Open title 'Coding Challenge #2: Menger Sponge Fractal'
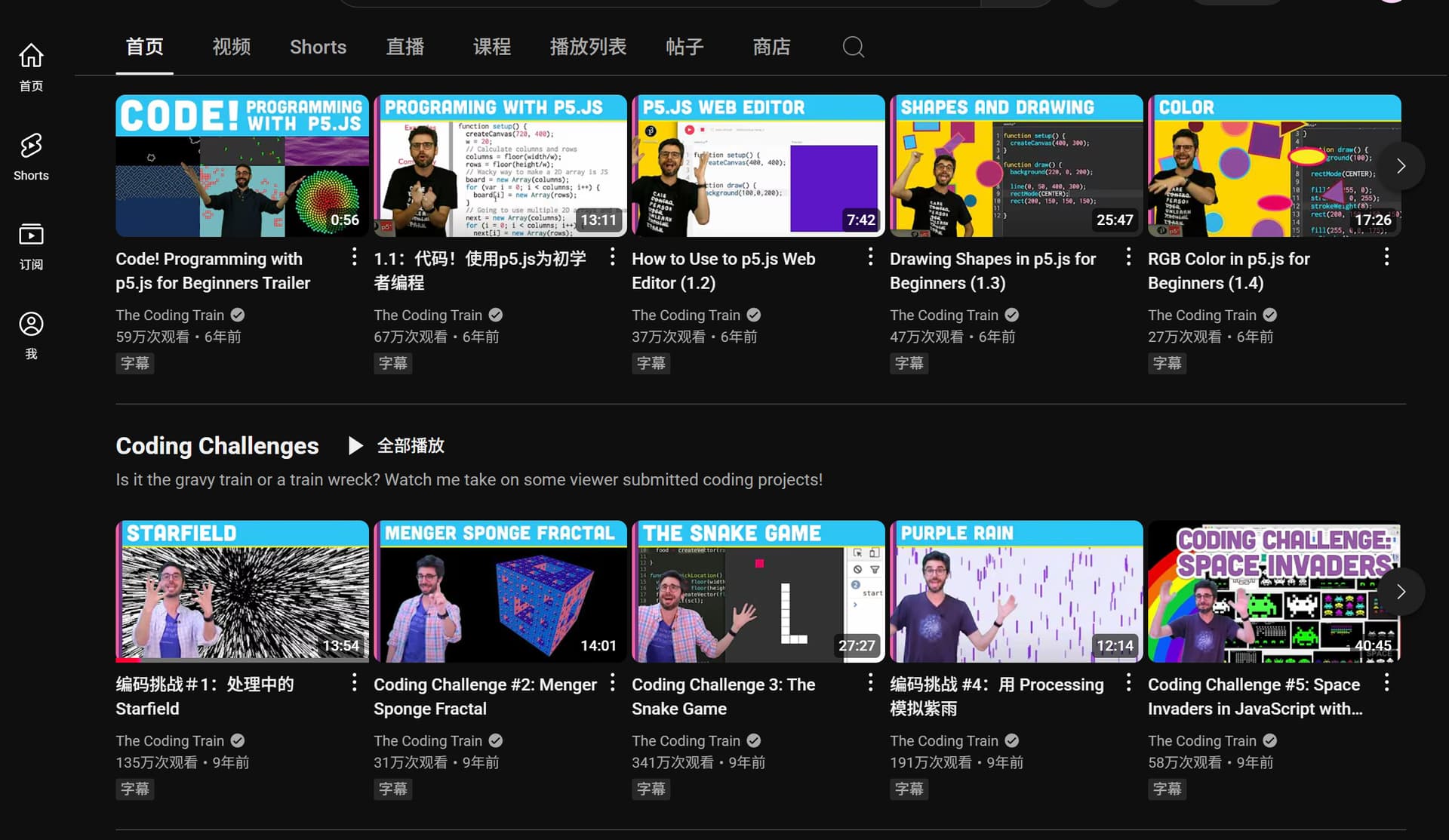Screen dimensions: 1449x840 tap(485, 697)
